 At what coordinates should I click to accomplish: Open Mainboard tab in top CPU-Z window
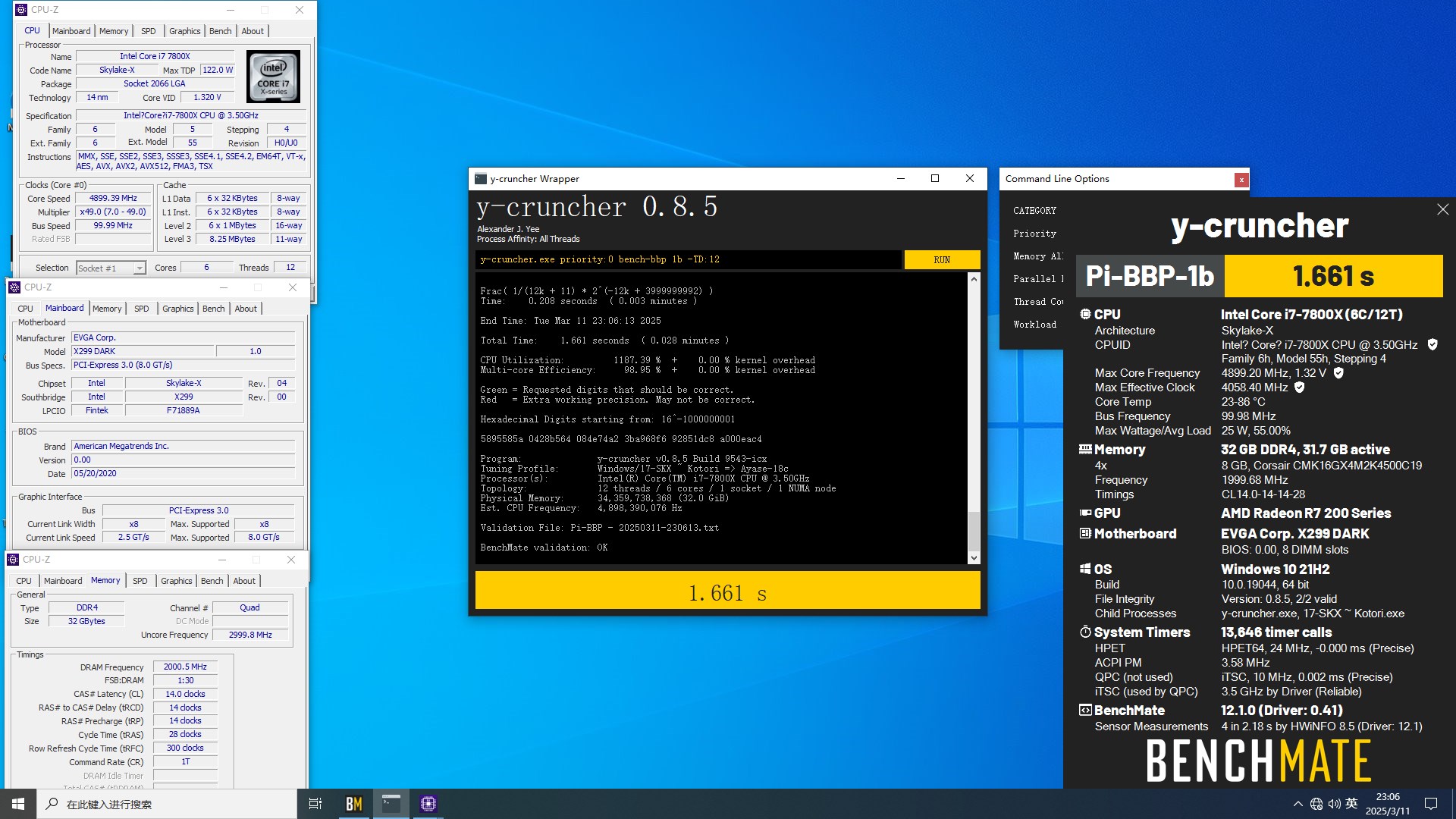click(x=71, y=31)
